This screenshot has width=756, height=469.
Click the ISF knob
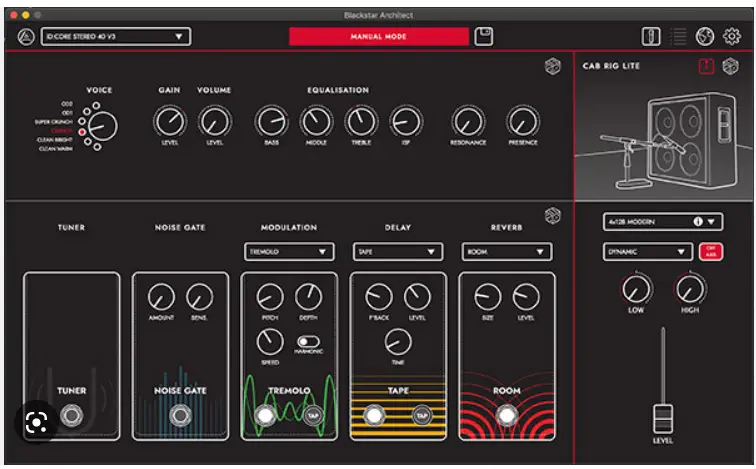(x=406, y=122)
